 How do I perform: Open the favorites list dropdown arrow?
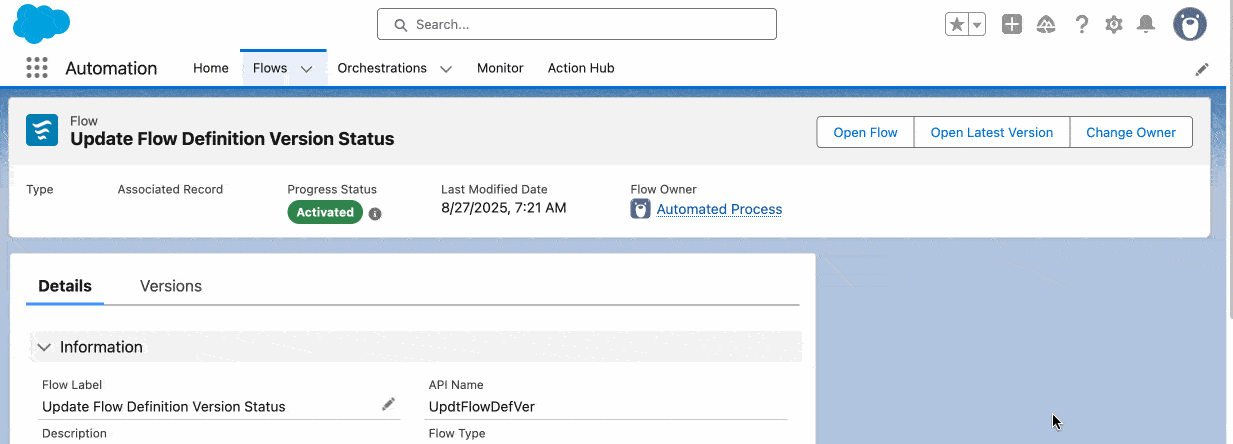pyautogui.click(x=977, y=25)
